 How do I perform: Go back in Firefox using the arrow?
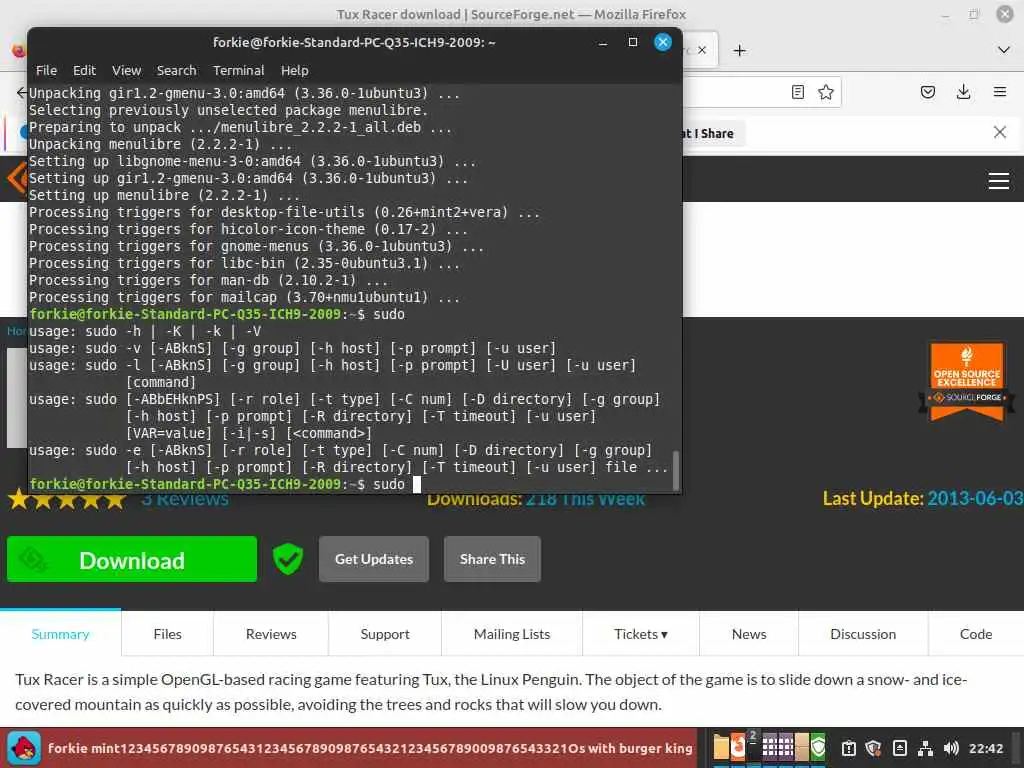tap(22, 92)
